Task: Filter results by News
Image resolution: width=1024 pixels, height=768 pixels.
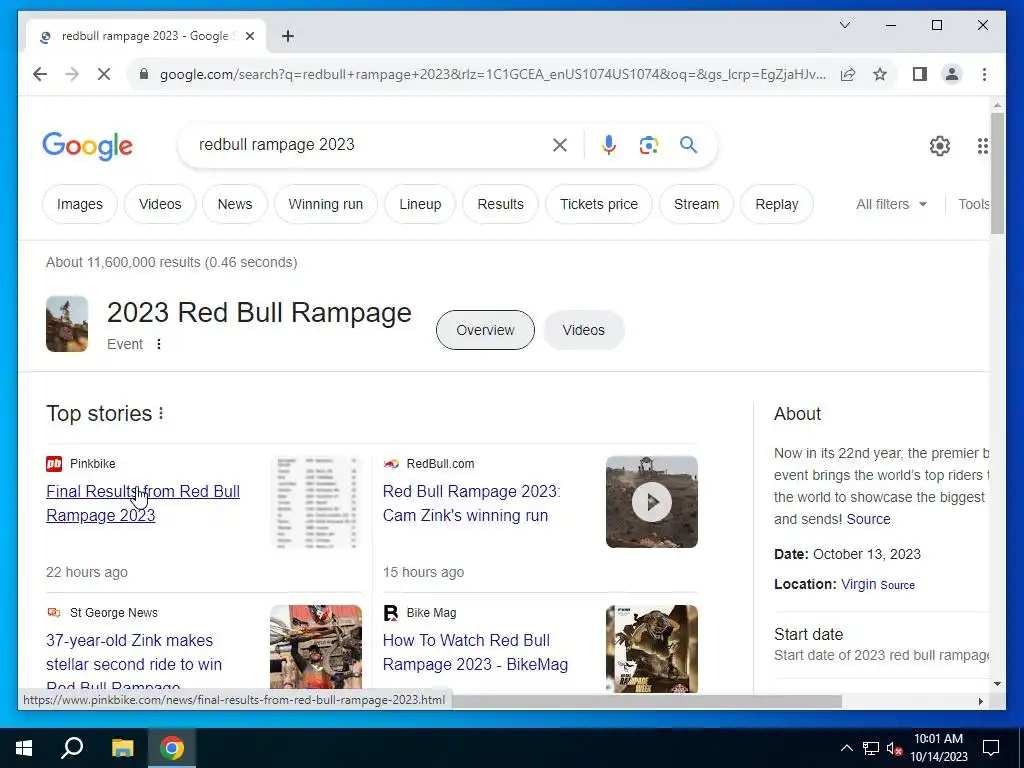Action: [235, 204]
